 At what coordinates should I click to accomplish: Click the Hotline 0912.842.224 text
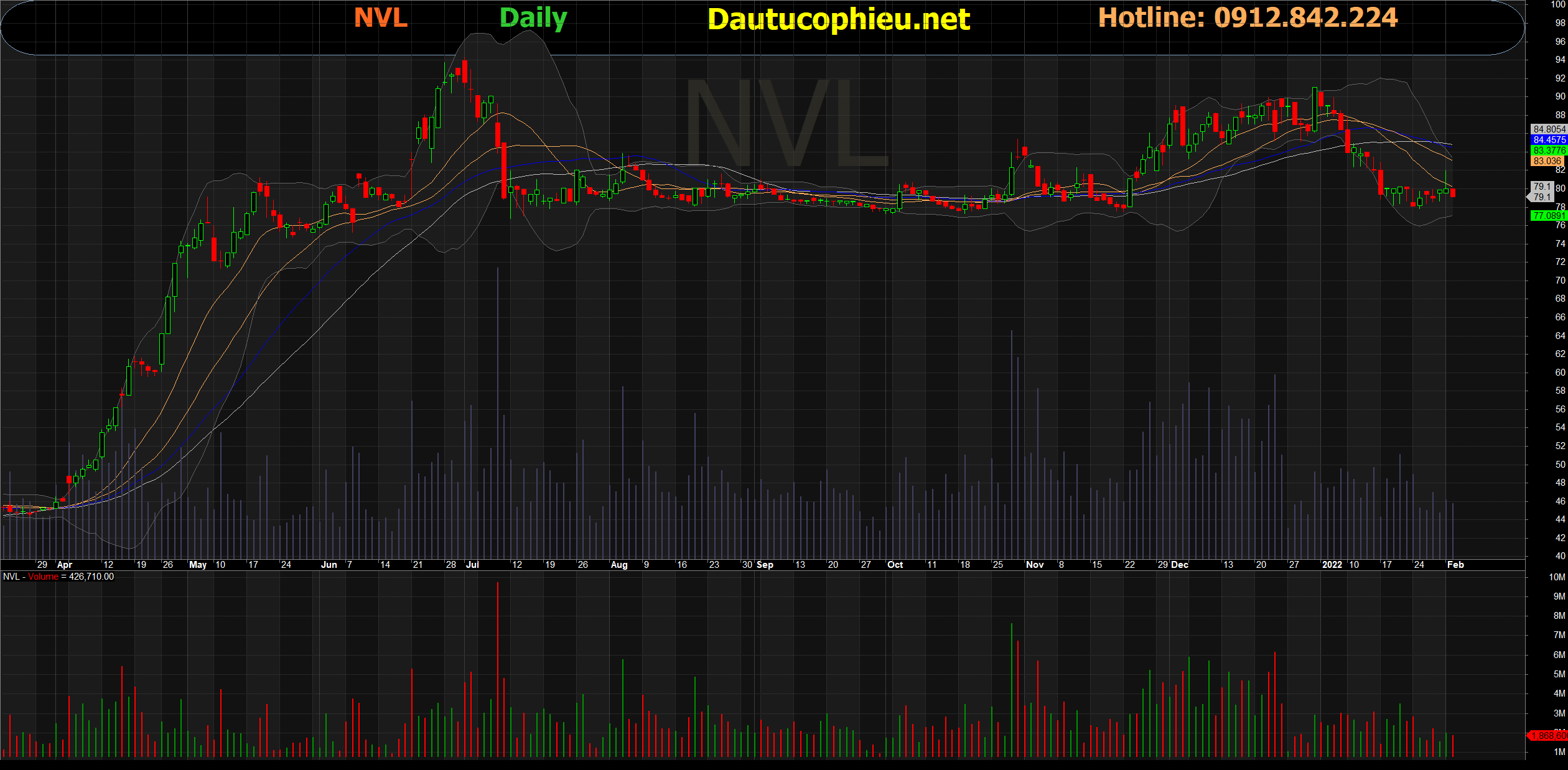1248,17
